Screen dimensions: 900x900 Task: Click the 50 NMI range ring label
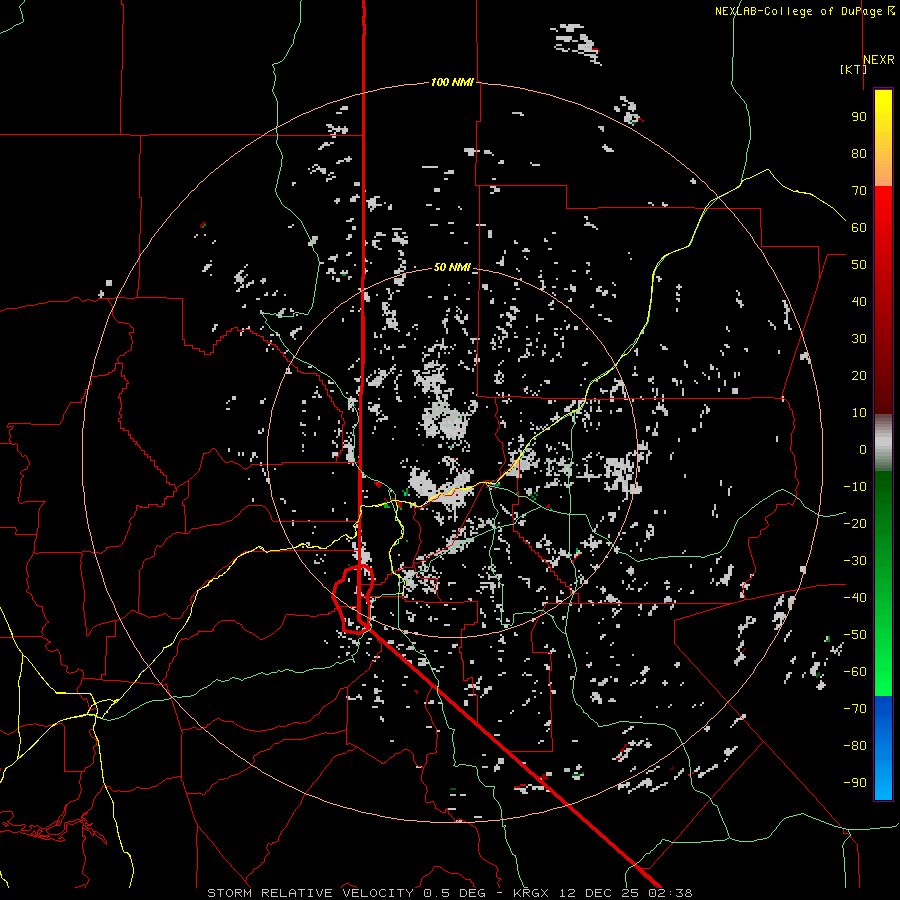452,267
